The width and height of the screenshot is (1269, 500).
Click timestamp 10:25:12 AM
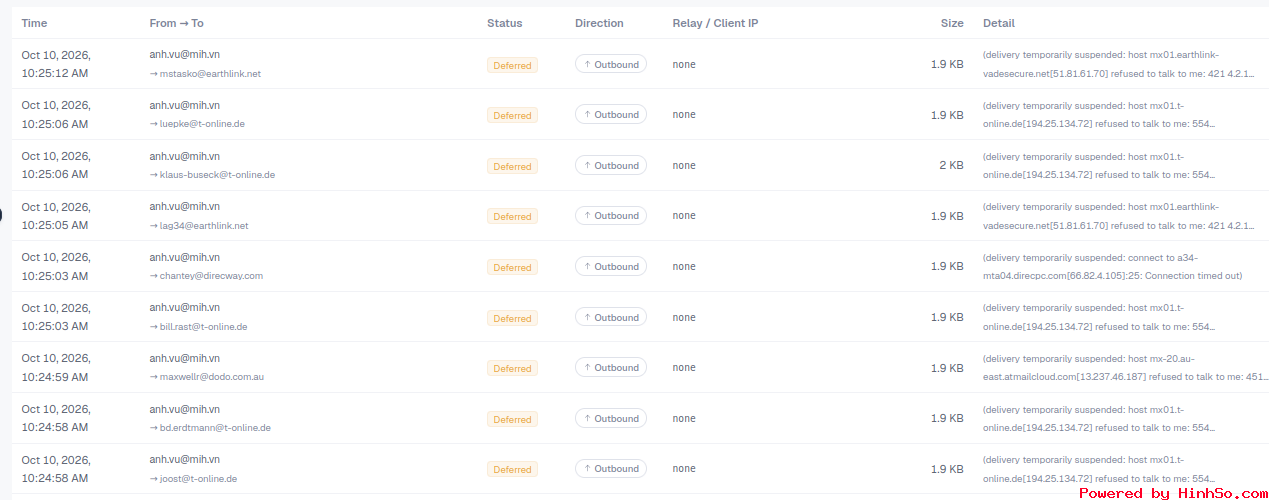[x=55, y=74]
